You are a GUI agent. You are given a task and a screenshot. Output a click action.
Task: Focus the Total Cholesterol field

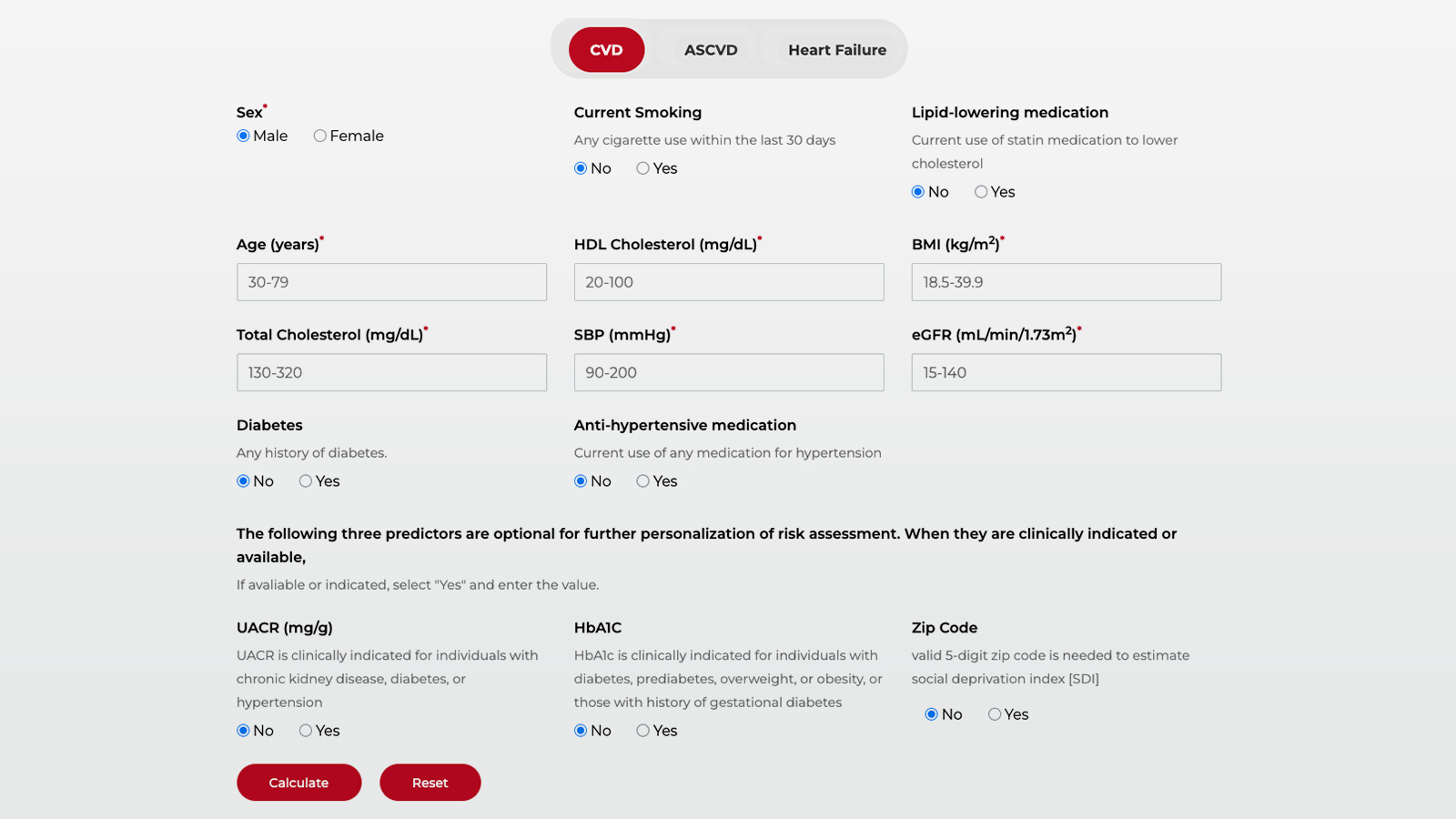[391, 372]
